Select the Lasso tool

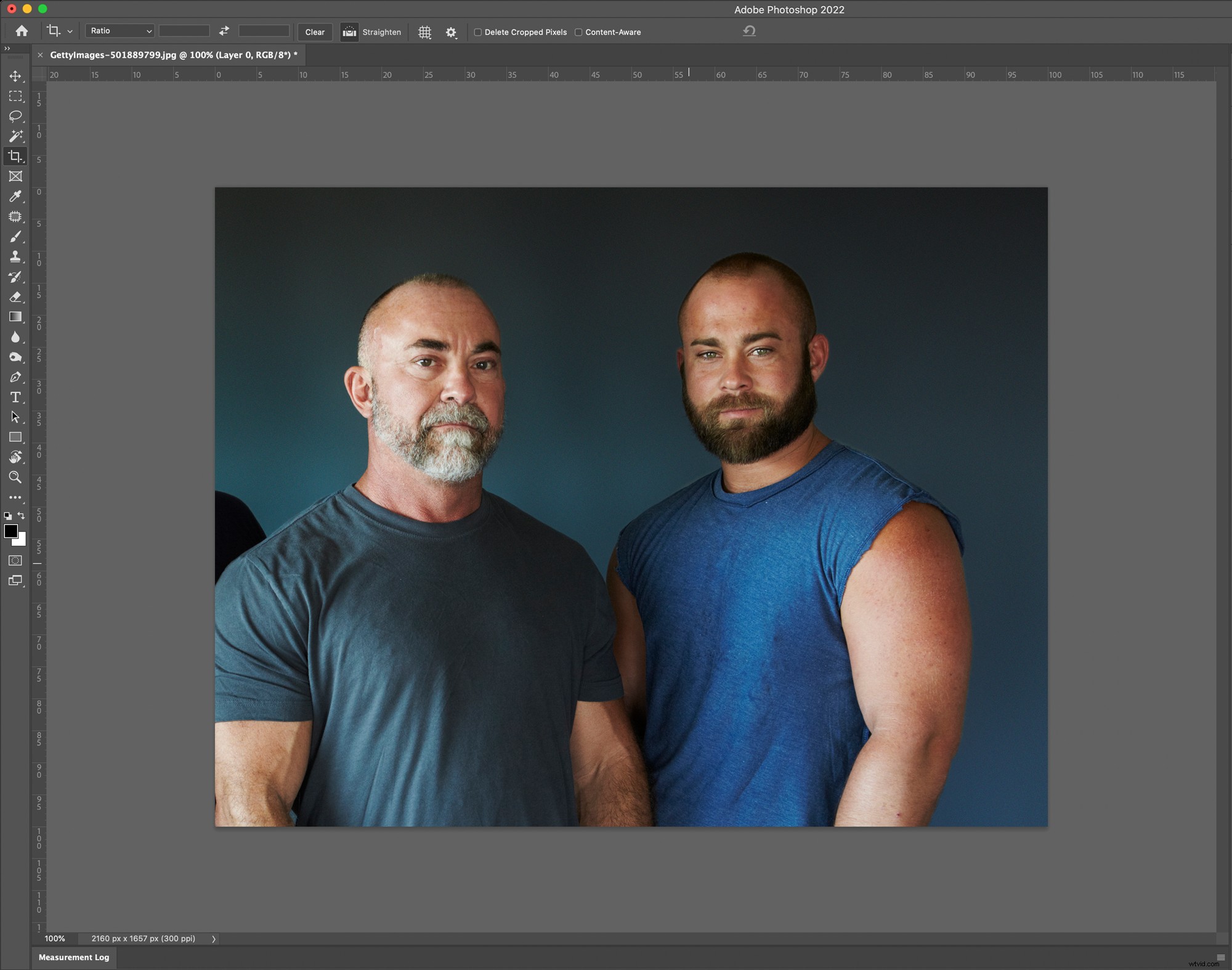(15, 116)
